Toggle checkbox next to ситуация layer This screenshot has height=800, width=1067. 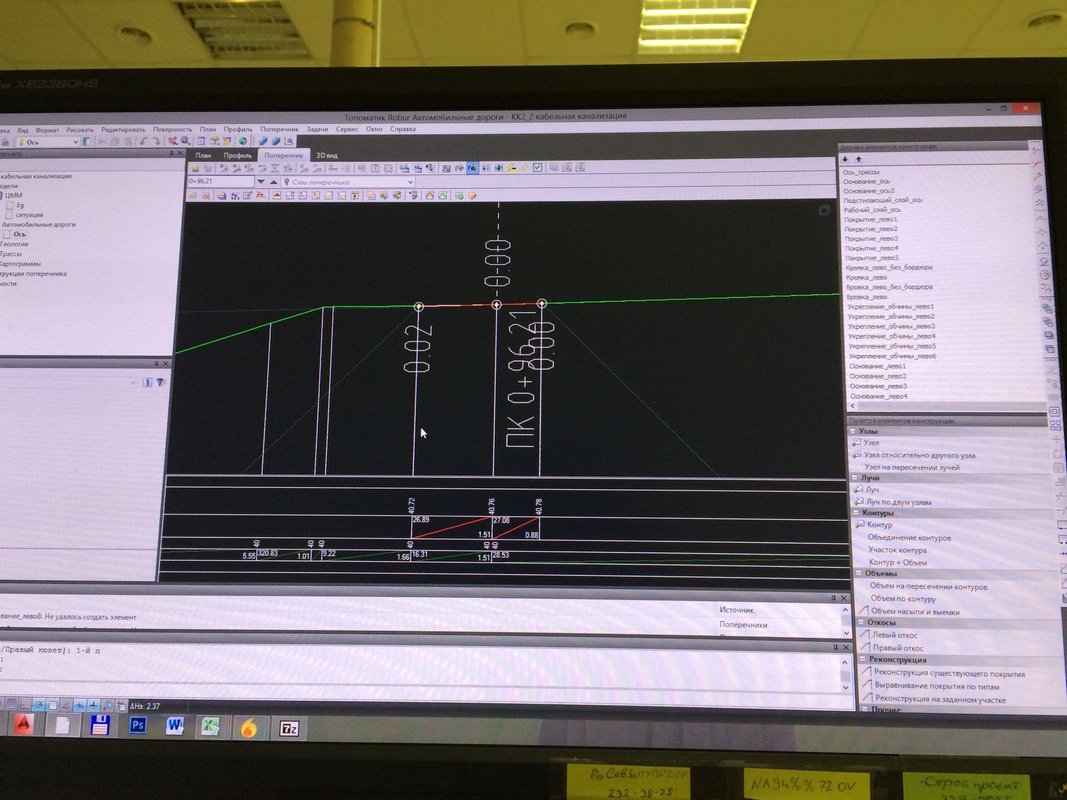[x=9, y=214]
